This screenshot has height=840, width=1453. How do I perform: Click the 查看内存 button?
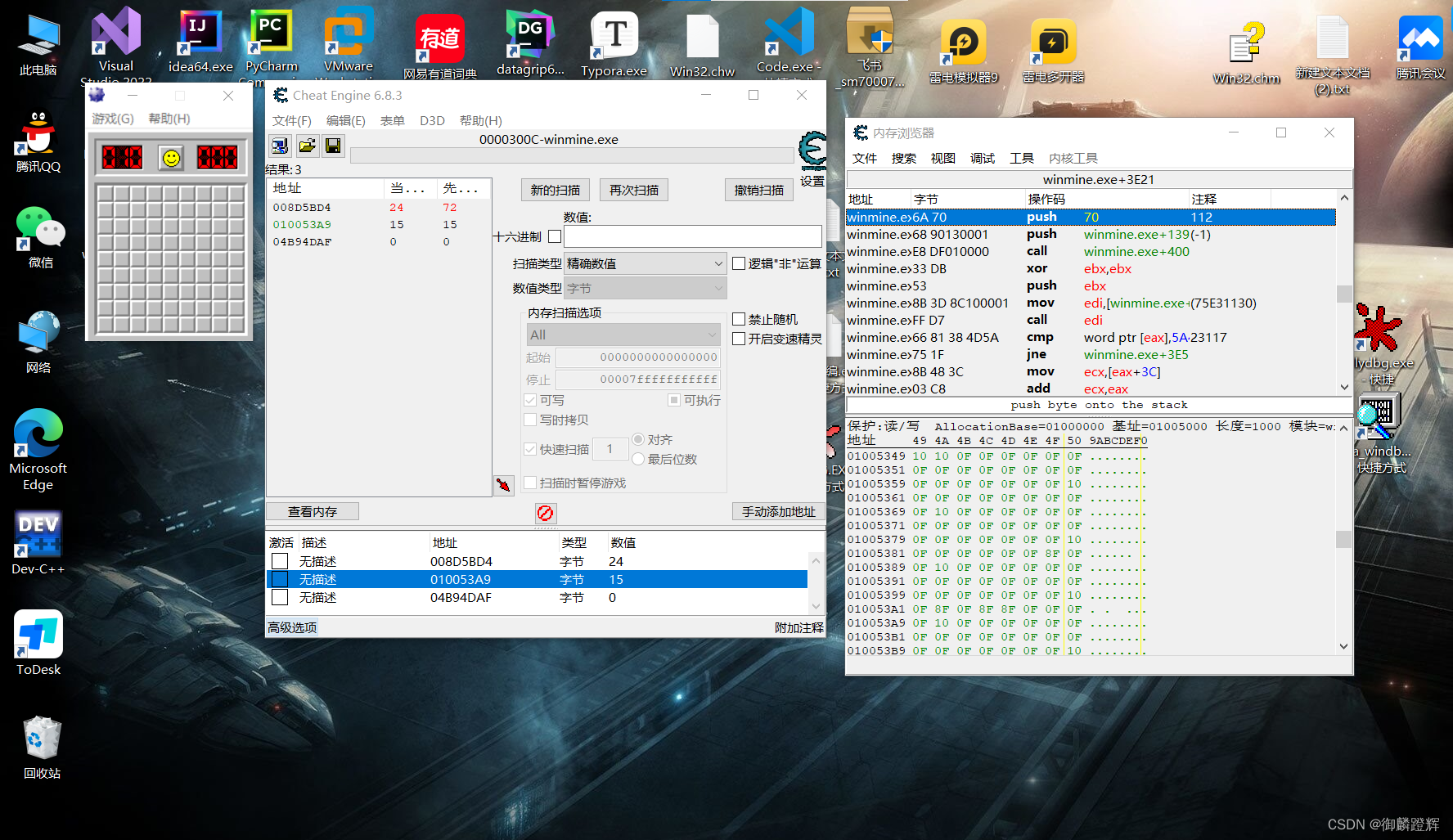click(x=313, y=511)
